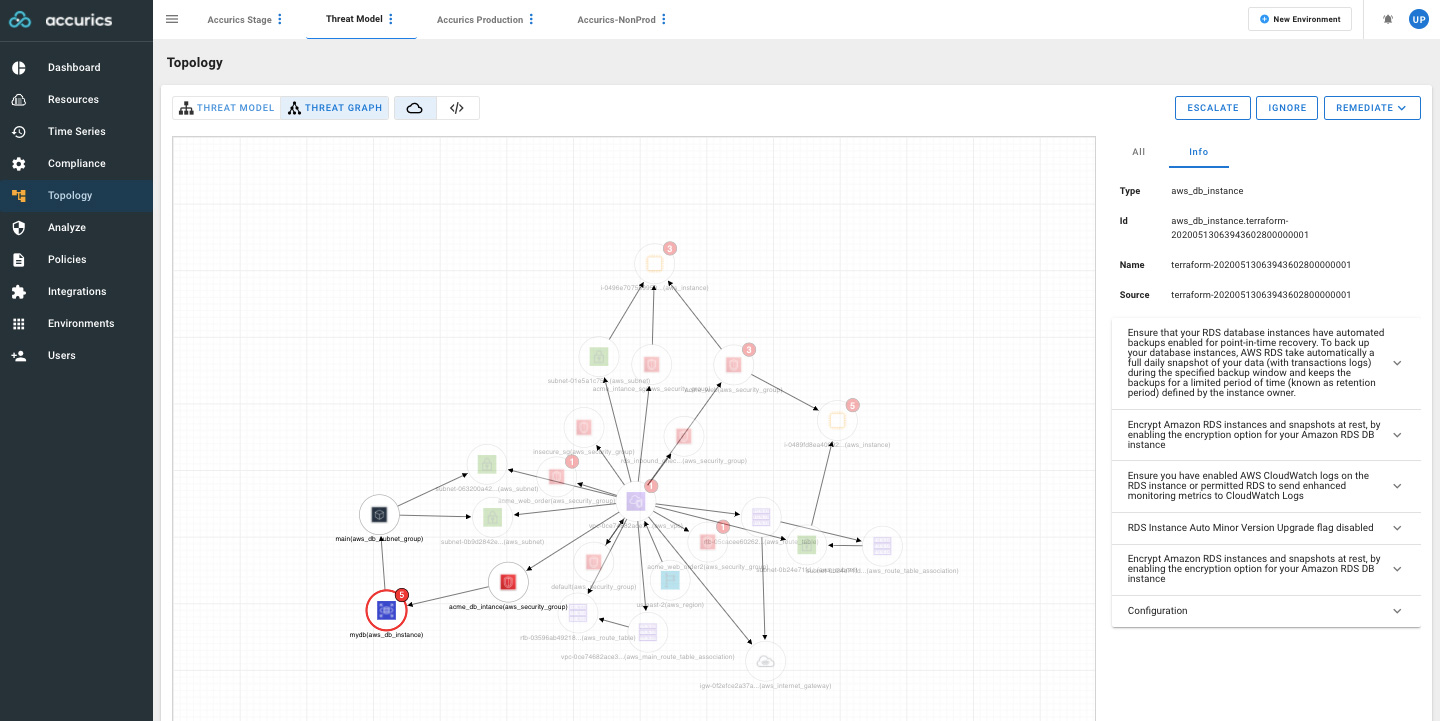The height and width of the screenshot is (721, 1440).
Task: Switch to the All tab
Action: point(1138,152)
